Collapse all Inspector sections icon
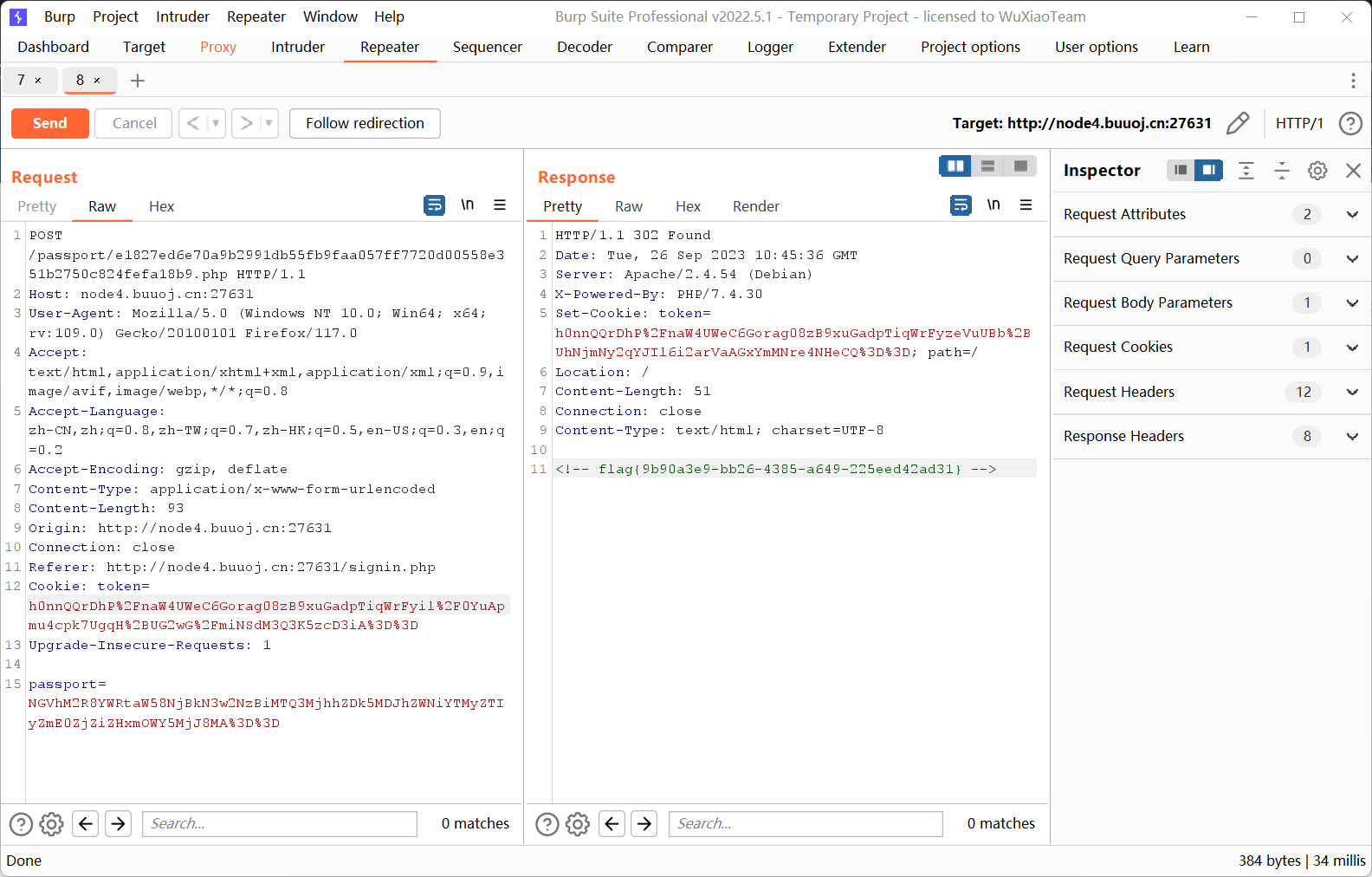The image size is (1372, 877). 1282,170
